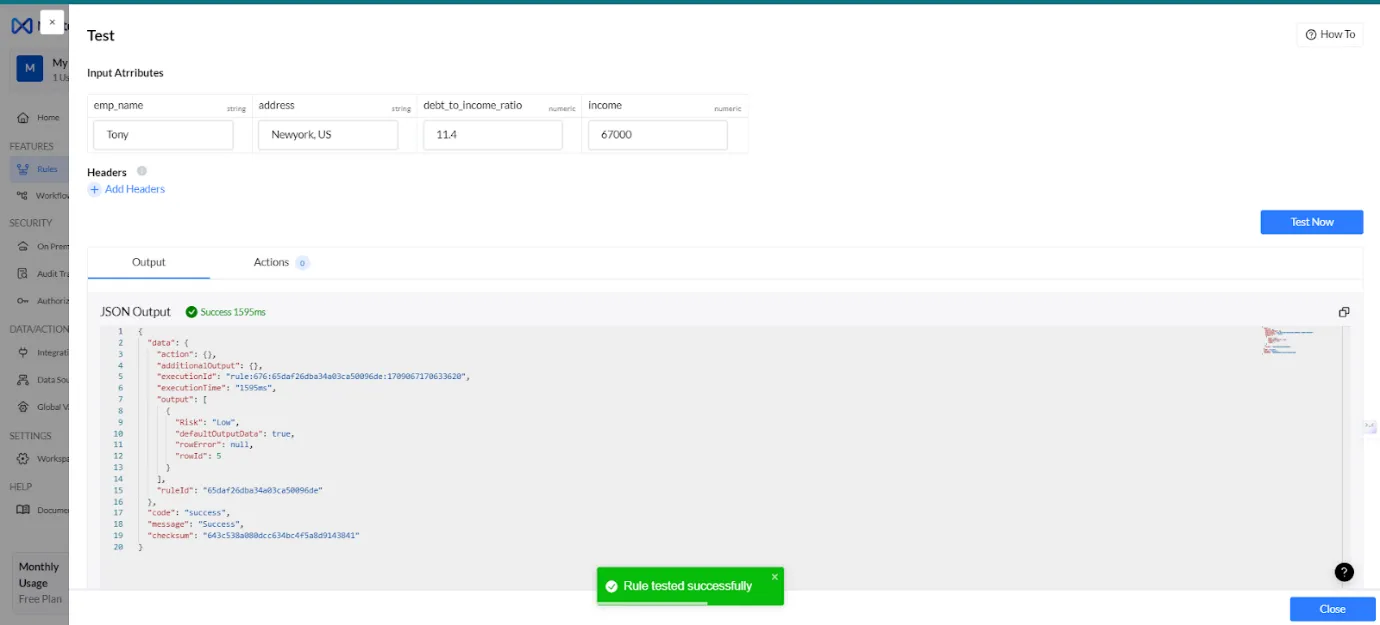This screenshot has height=625, width=1380.
Task: Switch to the Actions tab
Action: tap(271, 262)
